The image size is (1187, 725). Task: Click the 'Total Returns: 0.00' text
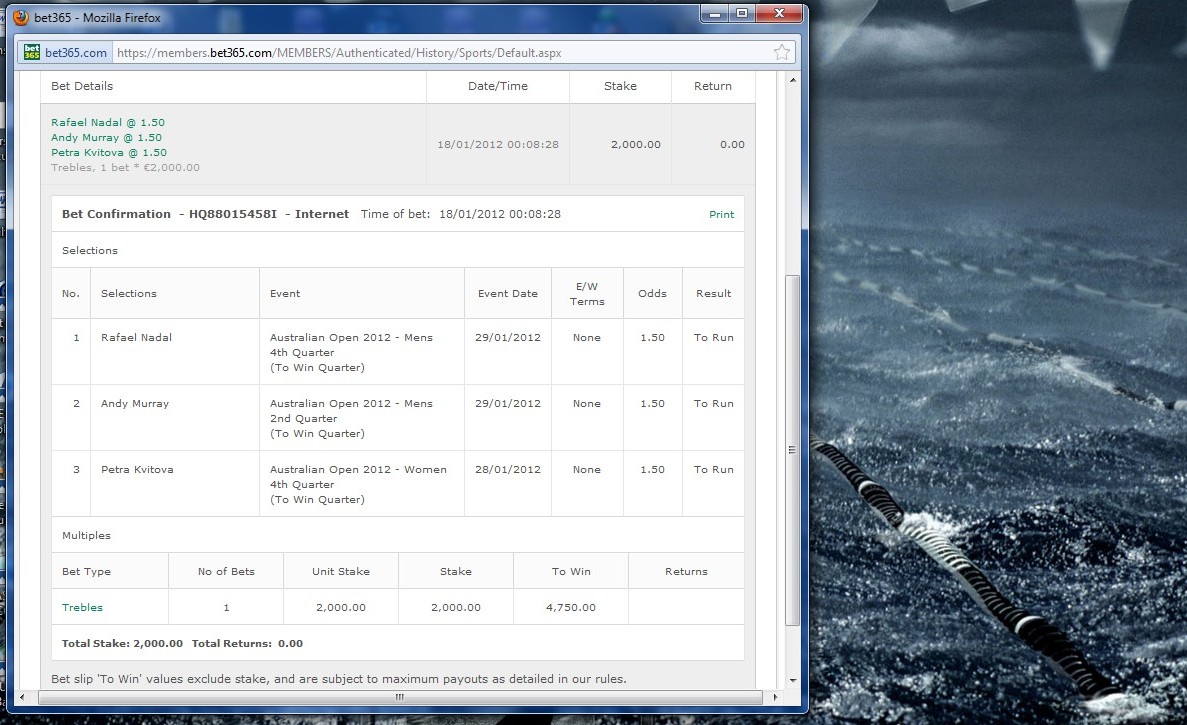point(247,643)
